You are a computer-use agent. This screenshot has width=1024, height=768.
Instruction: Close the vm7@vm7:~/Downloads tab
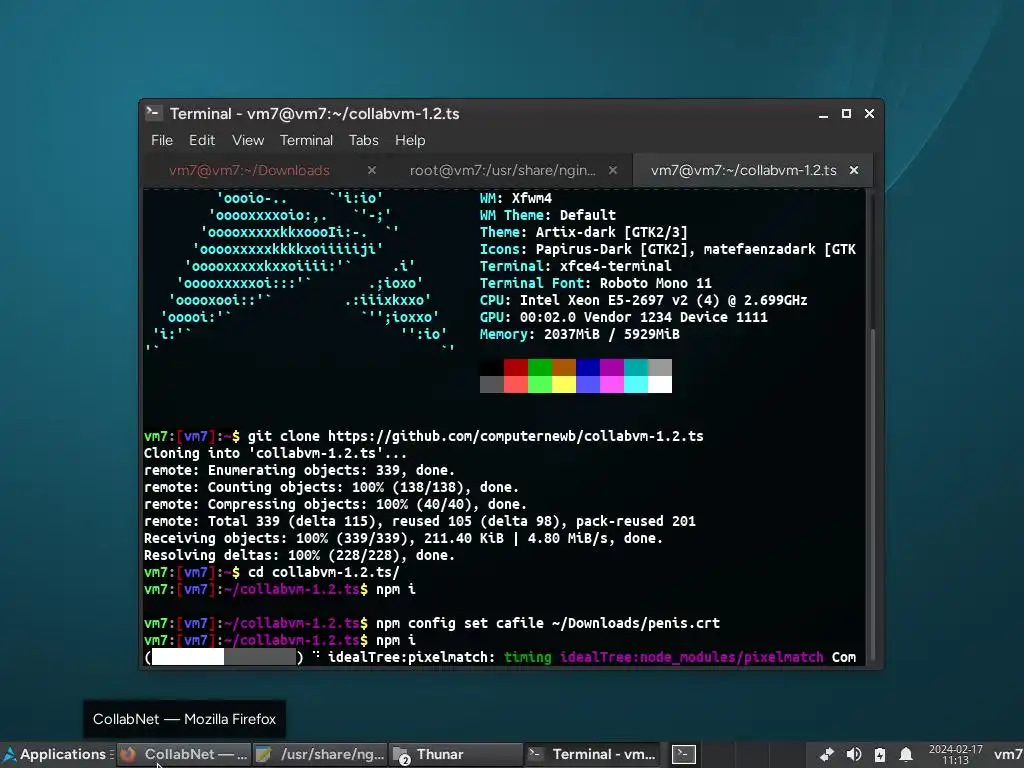(x=372, y=170)
